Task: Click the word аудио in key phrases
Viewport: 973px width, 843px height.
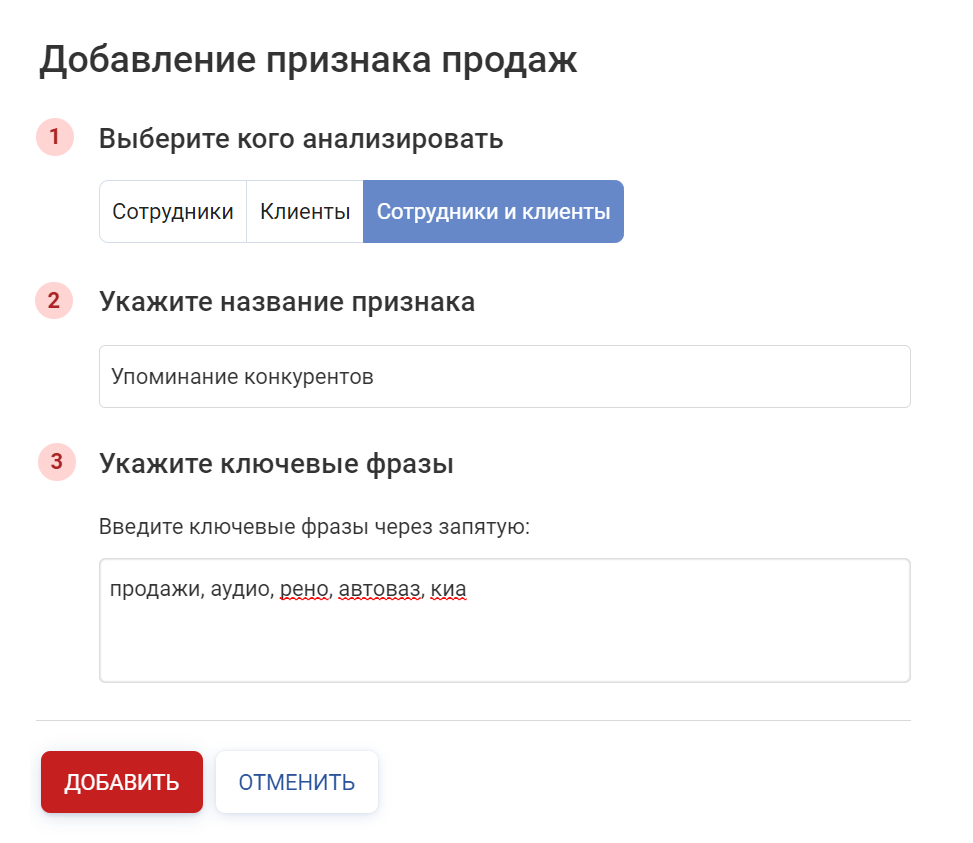Action: [x=242, y=590]
